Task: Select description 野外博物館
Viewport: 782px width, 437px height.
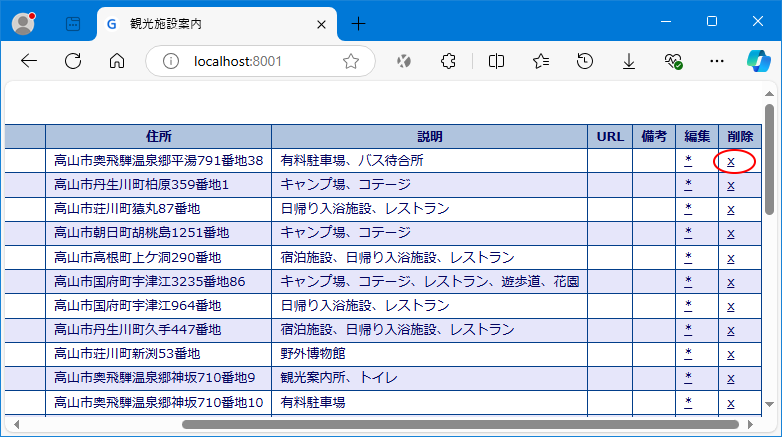Action: coord(313,354)
